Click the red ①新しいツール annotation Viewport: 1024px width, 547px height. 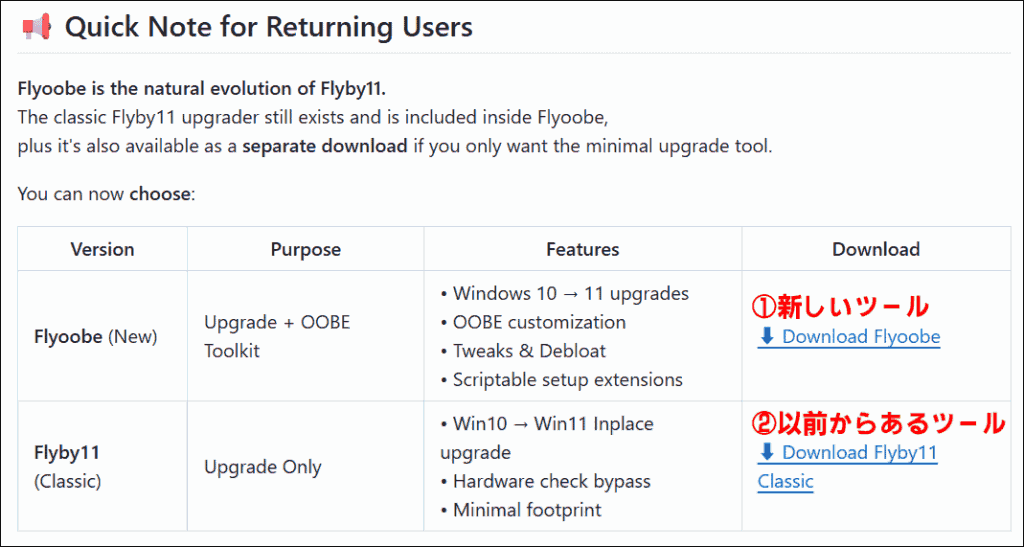coord(840,307)
